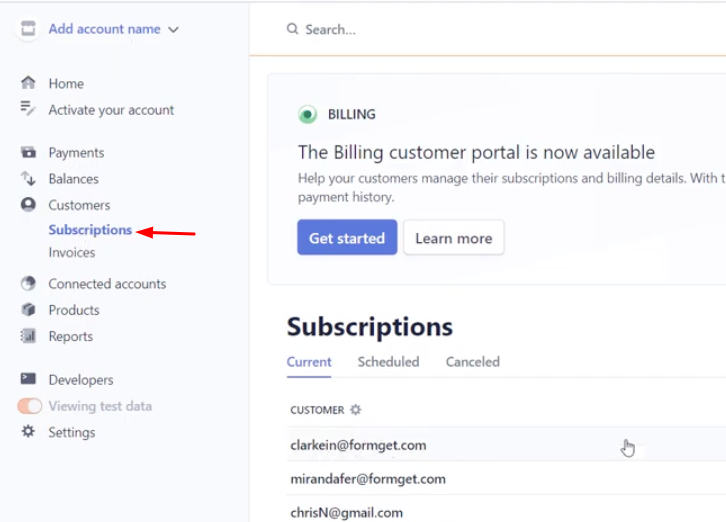Click the Home house icon
Screen dimensions: 726x522
click(x=28, y=83)
